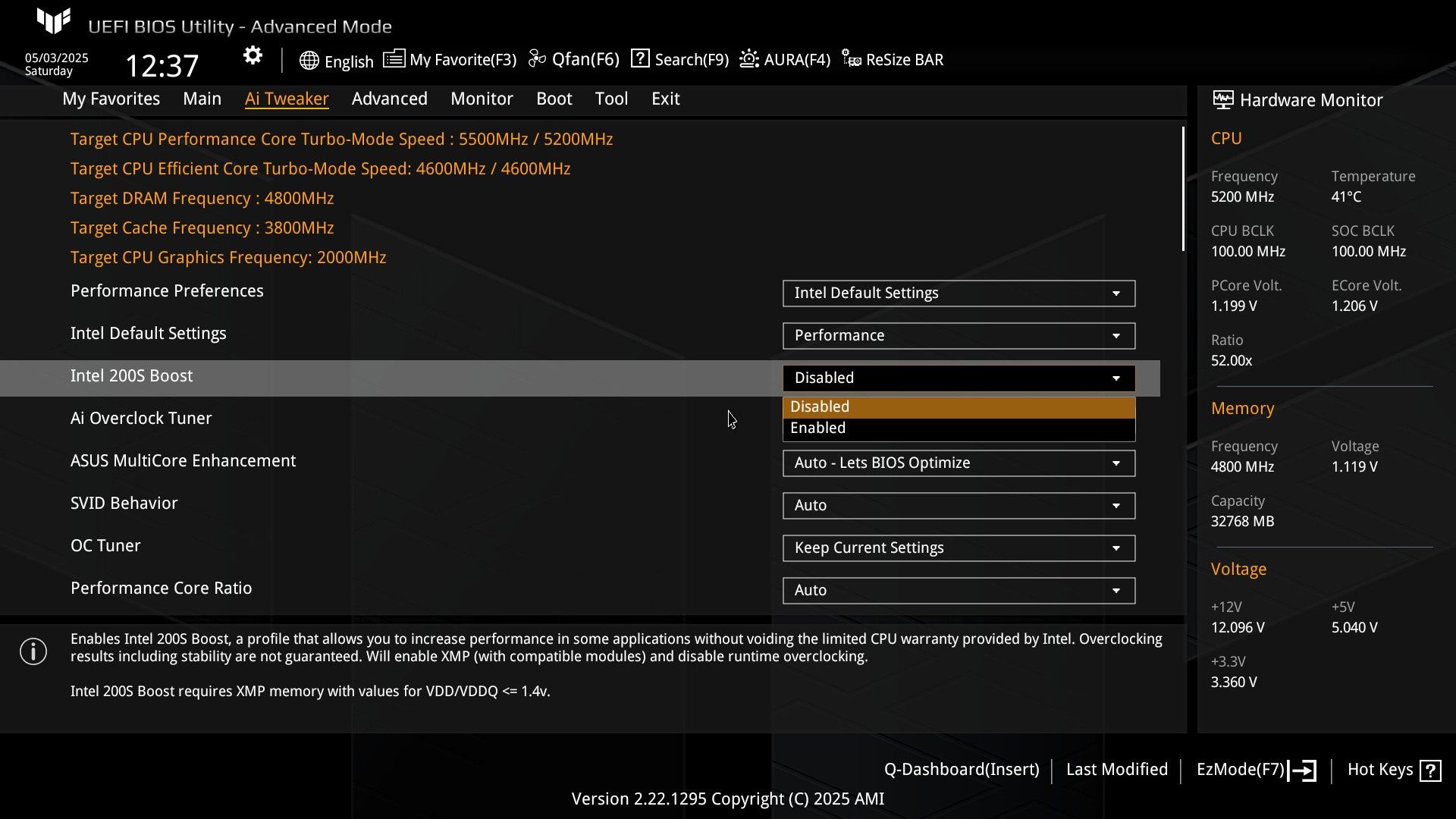Viewport: 1456px width, 819px height.
Task: Click the Hot Keys question mark icon
Action: (x=1430, y=770)
